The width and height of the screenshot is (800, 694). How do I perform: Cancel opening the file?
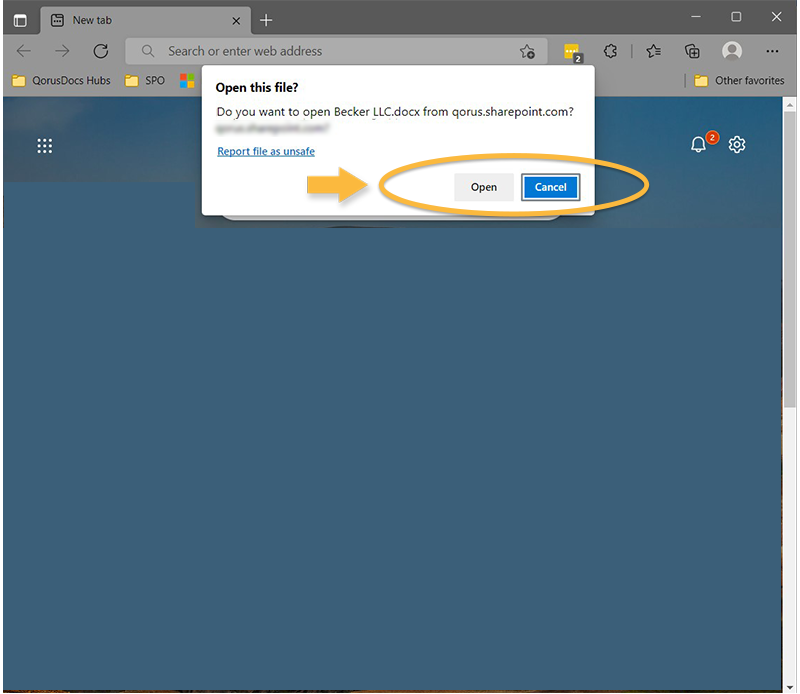point(550,187)
